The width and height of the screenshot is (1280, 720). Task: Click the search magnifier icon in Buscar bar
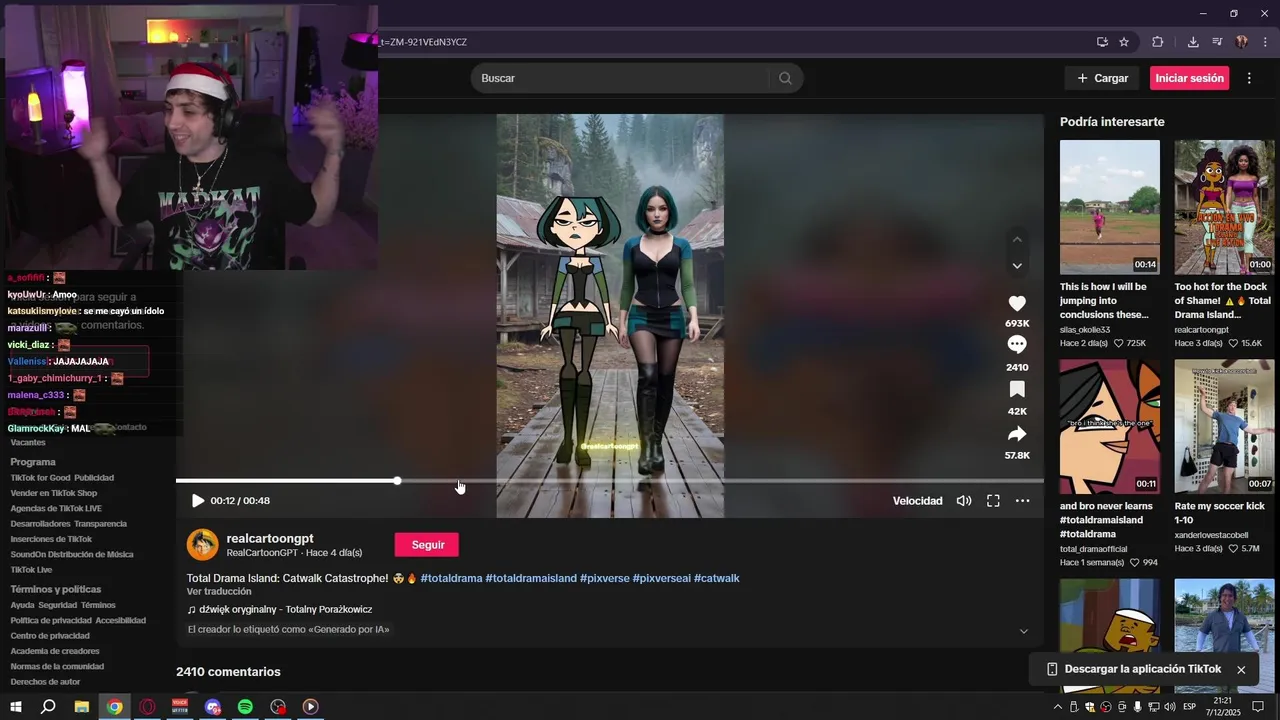pyautogui.click(x=785, y=78)
